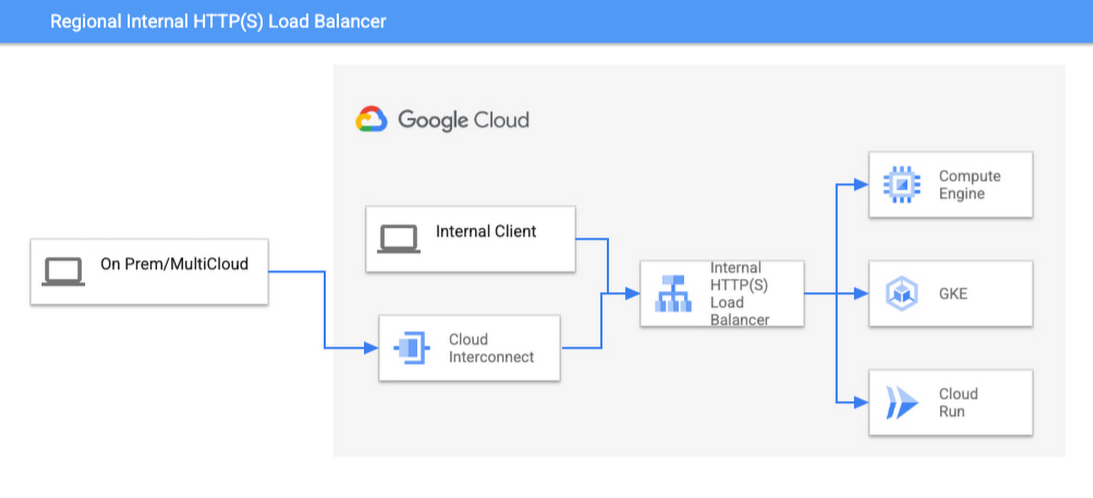Viewport: 1093px width, 498px height.
Task: Select the On Prem/MultiCloud label
Action: coord(174,264)
